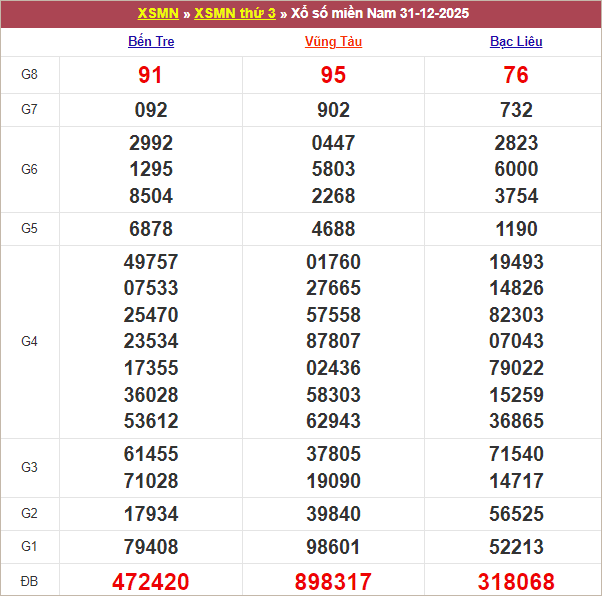
Task: Select the ĐB row label
Action: 29,581
